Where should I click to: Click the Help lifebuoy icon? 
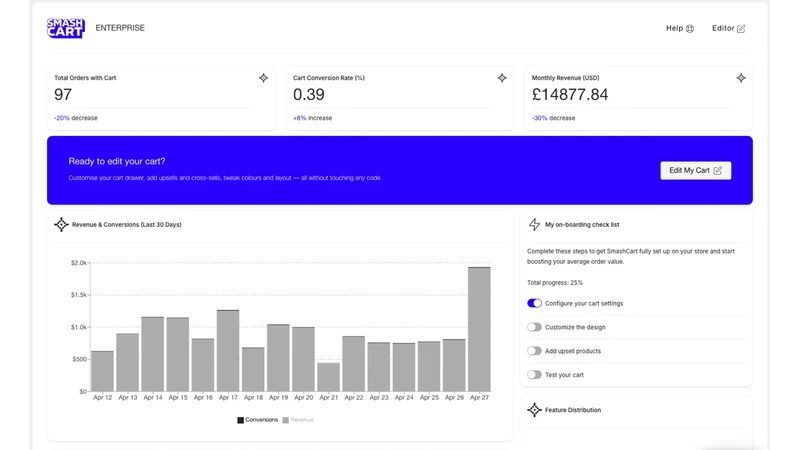click(x=690, y=29)
